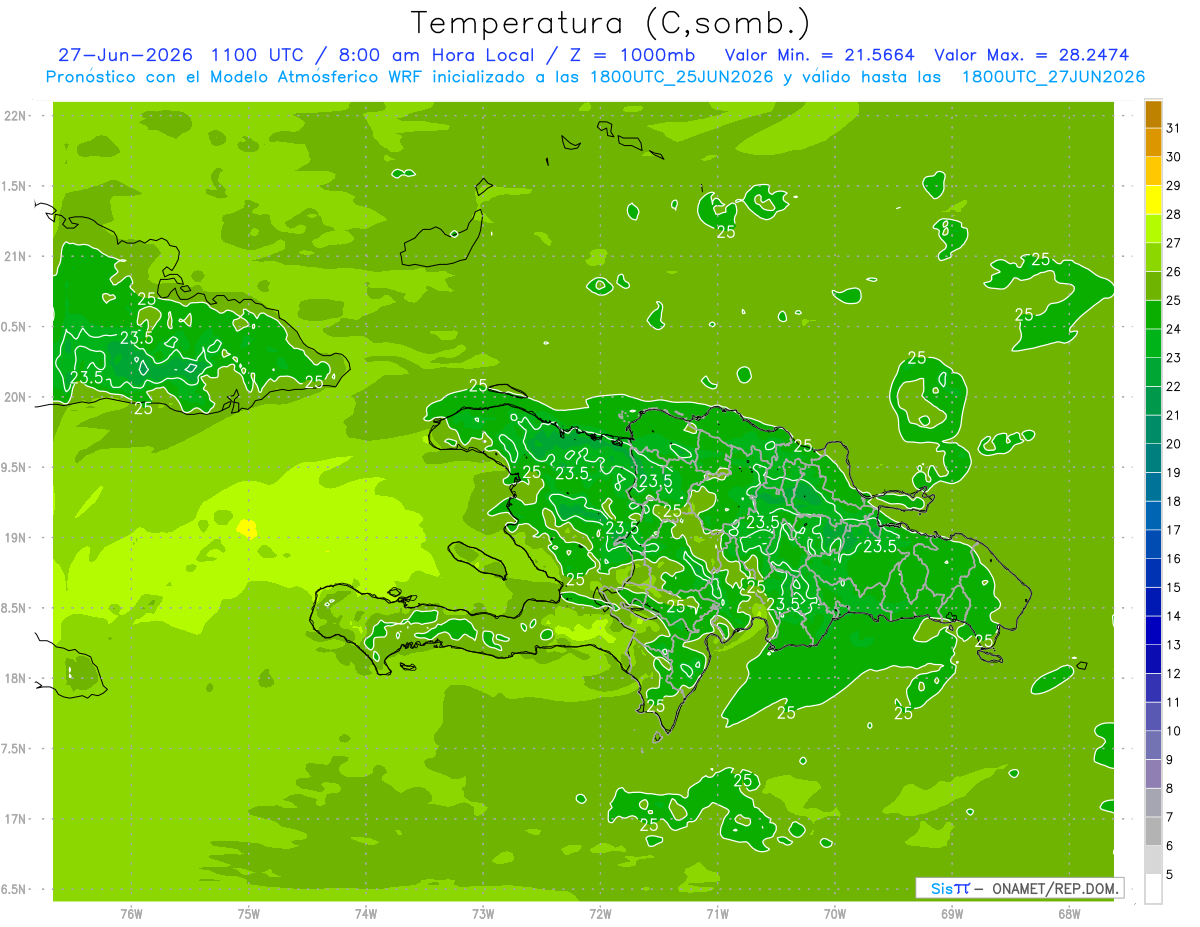
Task: Click the colorbar scale label '27'
Action: coord(1174,243)
